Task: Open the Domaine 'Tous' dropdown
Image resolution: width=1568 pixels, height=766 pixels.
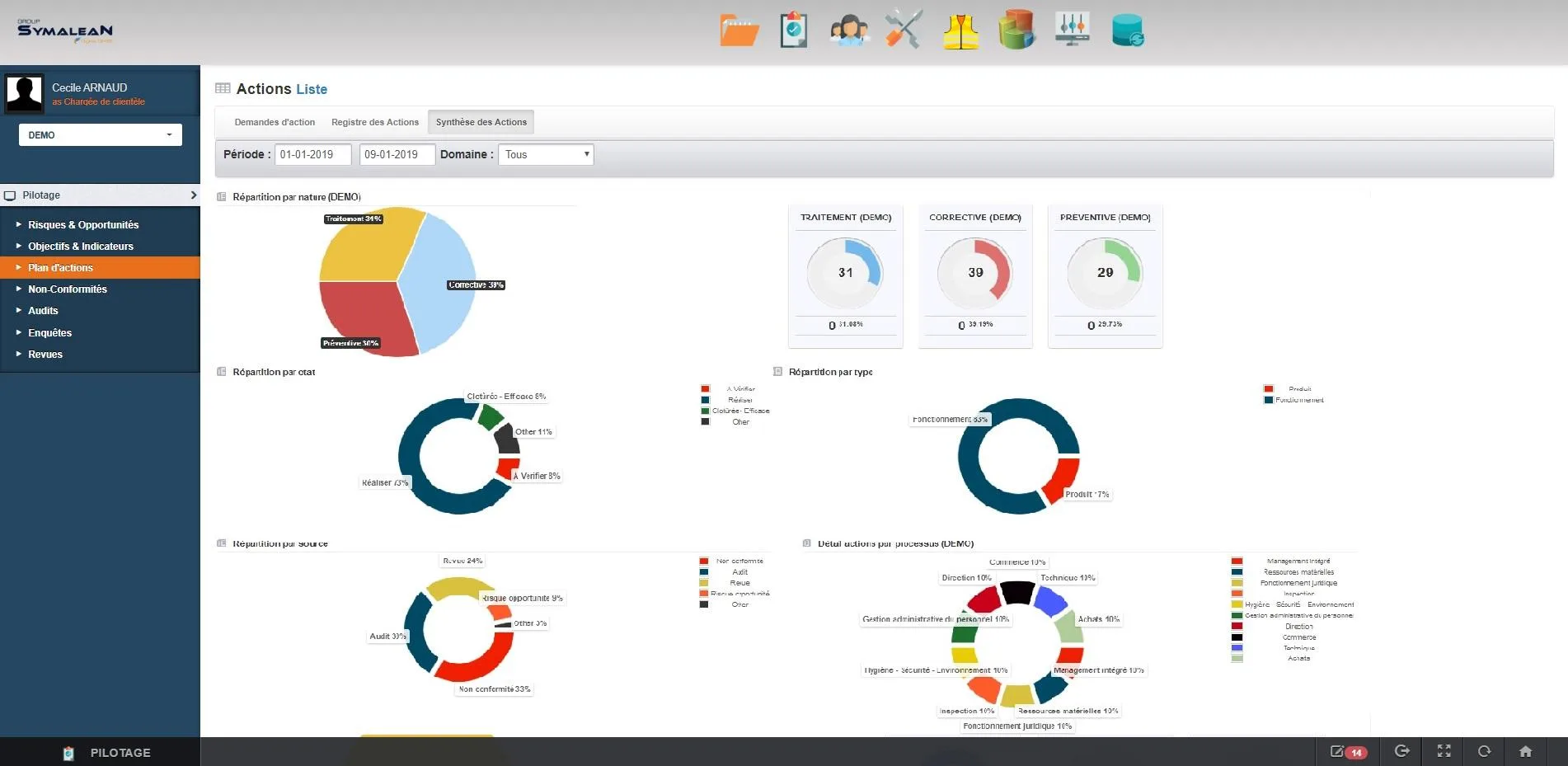Action: point(546,154)
